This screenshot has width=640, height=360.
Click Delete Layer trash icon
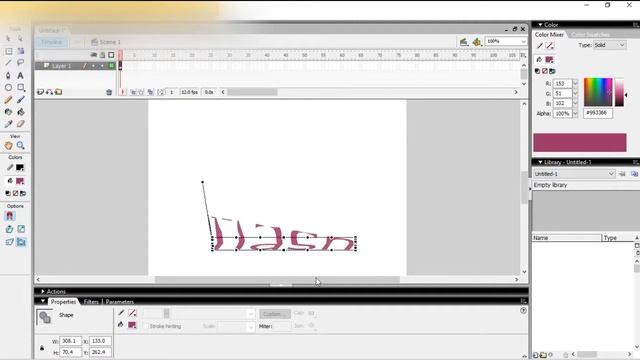click(x=109, y=92)
